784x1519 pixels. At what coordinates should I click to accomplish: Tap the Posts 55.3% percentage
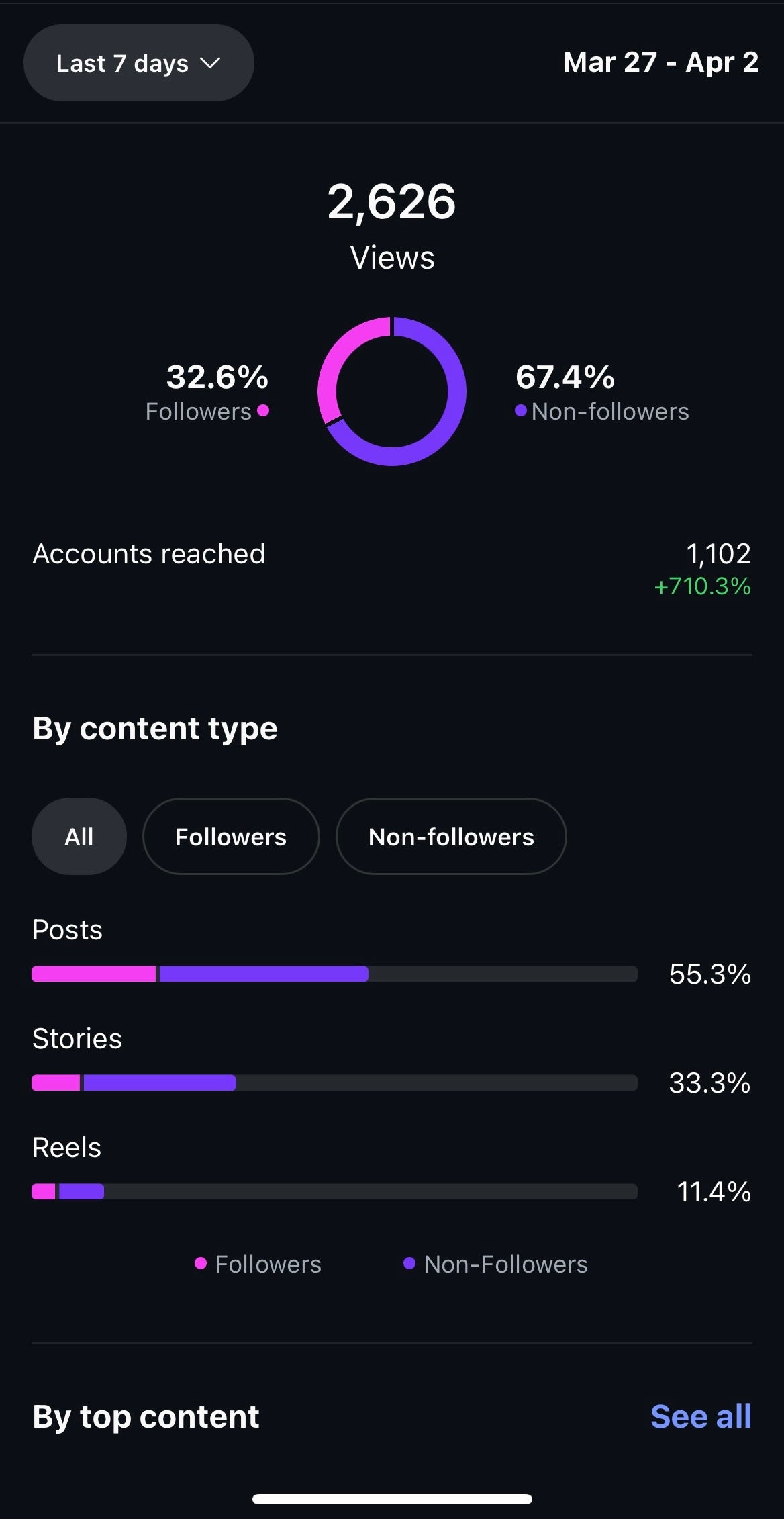[709, 974]
